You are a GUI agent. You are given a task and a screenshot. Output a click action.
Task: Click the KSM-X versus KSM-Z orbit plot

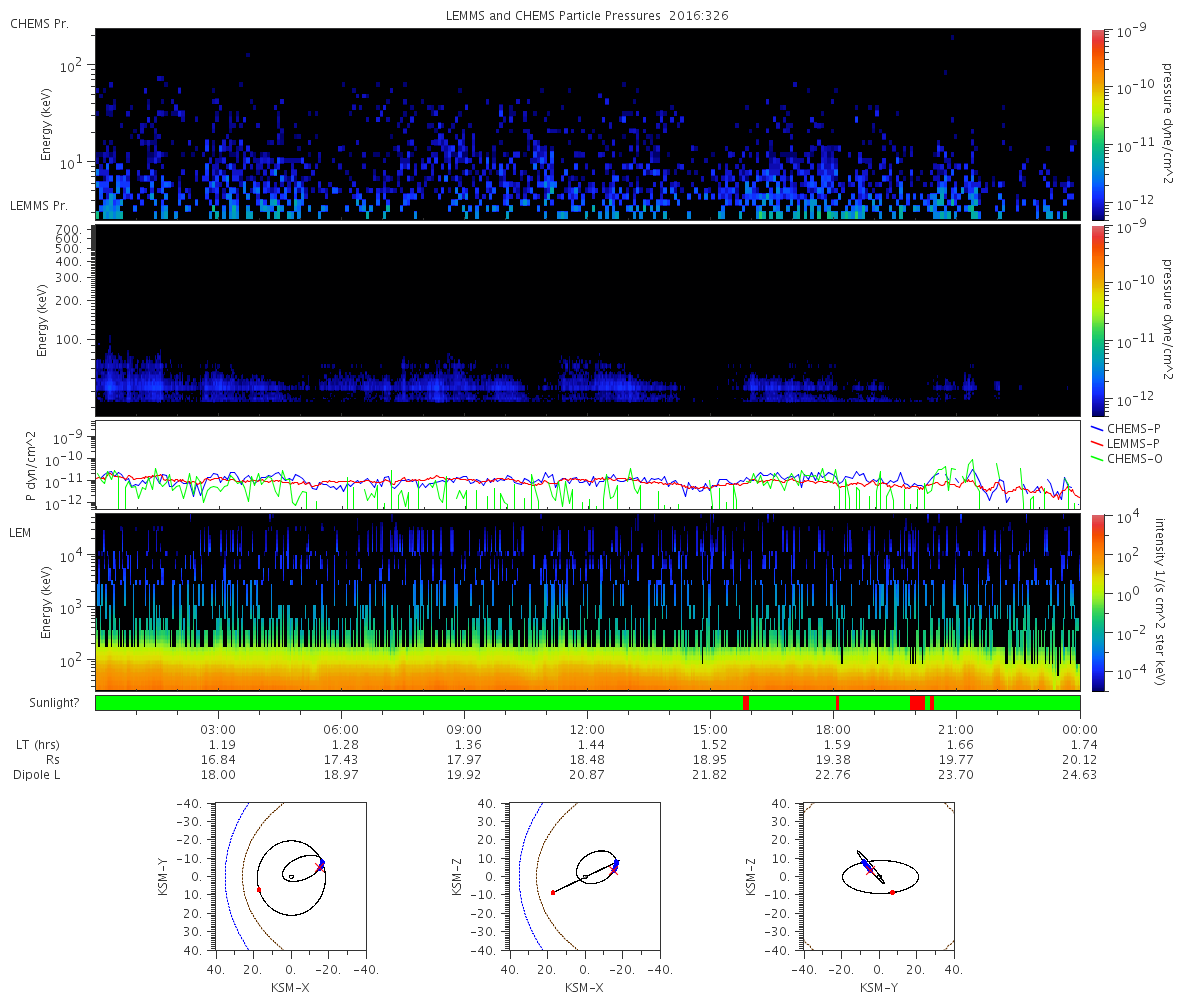(584, 876)
